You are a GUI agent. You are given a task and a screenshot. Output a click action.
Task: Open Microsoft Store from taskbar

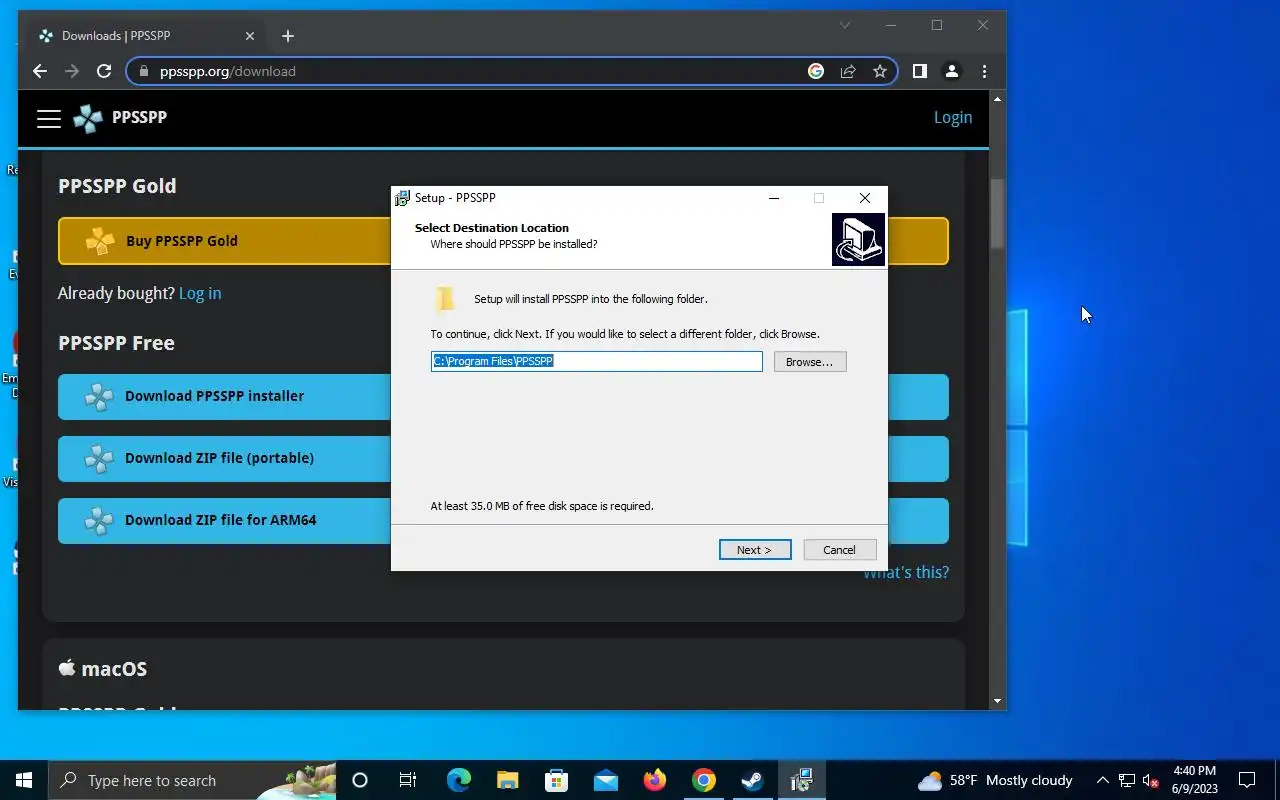(557, 780)
